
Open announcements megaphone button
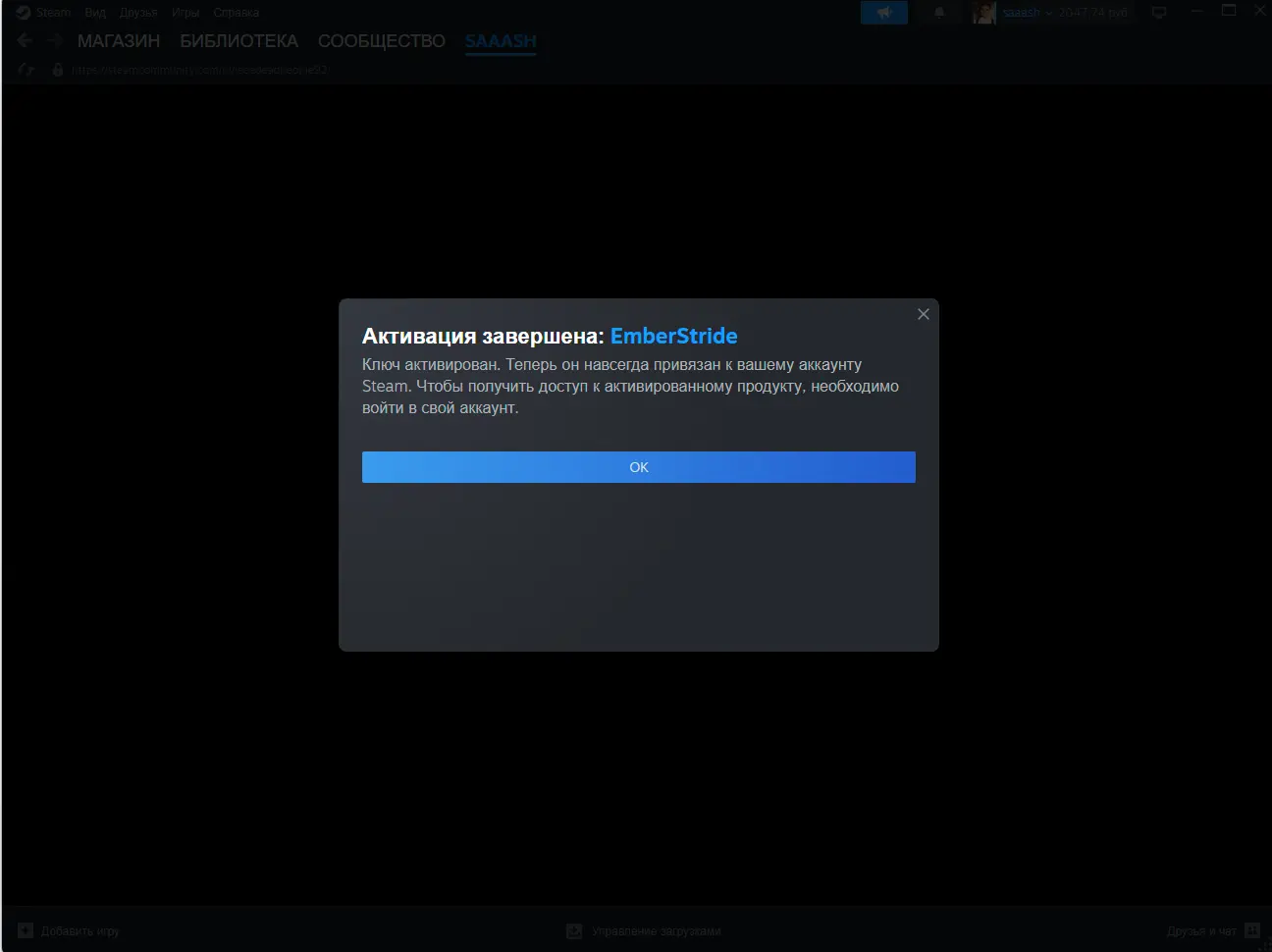pos(884,13)
